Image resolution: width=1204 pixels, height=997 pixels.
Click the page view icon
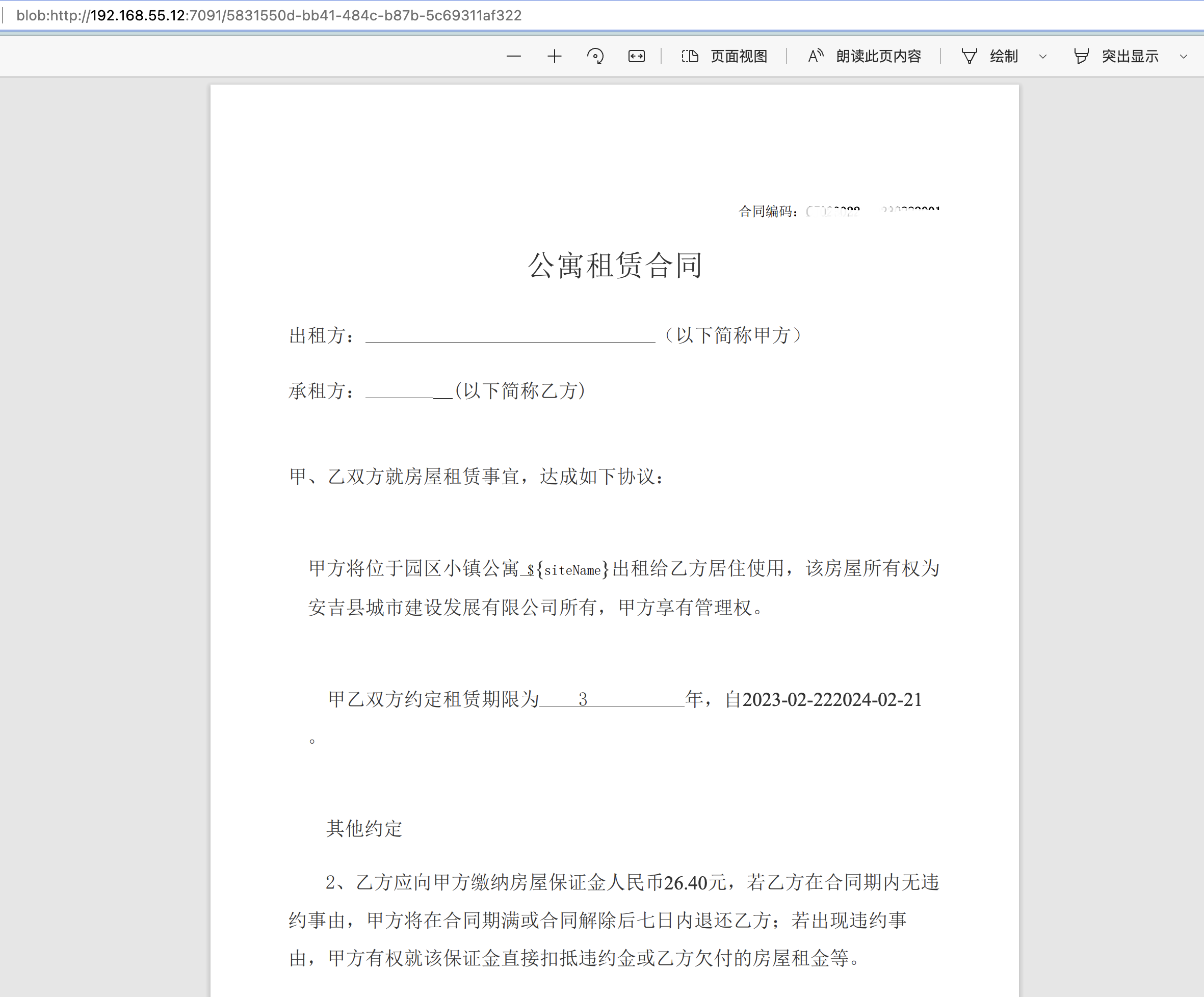[x=690, y=56]
